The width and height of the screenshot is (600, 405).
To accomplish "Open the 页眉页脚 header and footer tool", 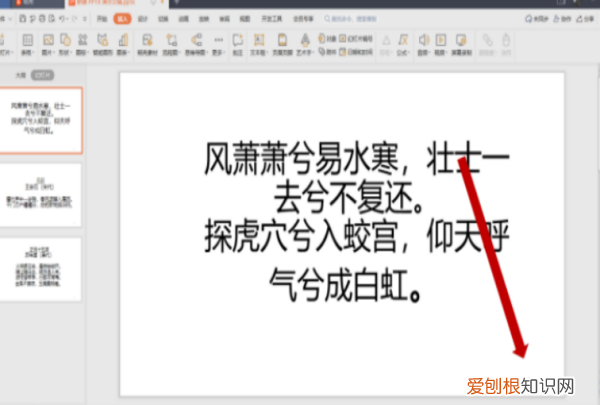I will click(x=282, y=45).
